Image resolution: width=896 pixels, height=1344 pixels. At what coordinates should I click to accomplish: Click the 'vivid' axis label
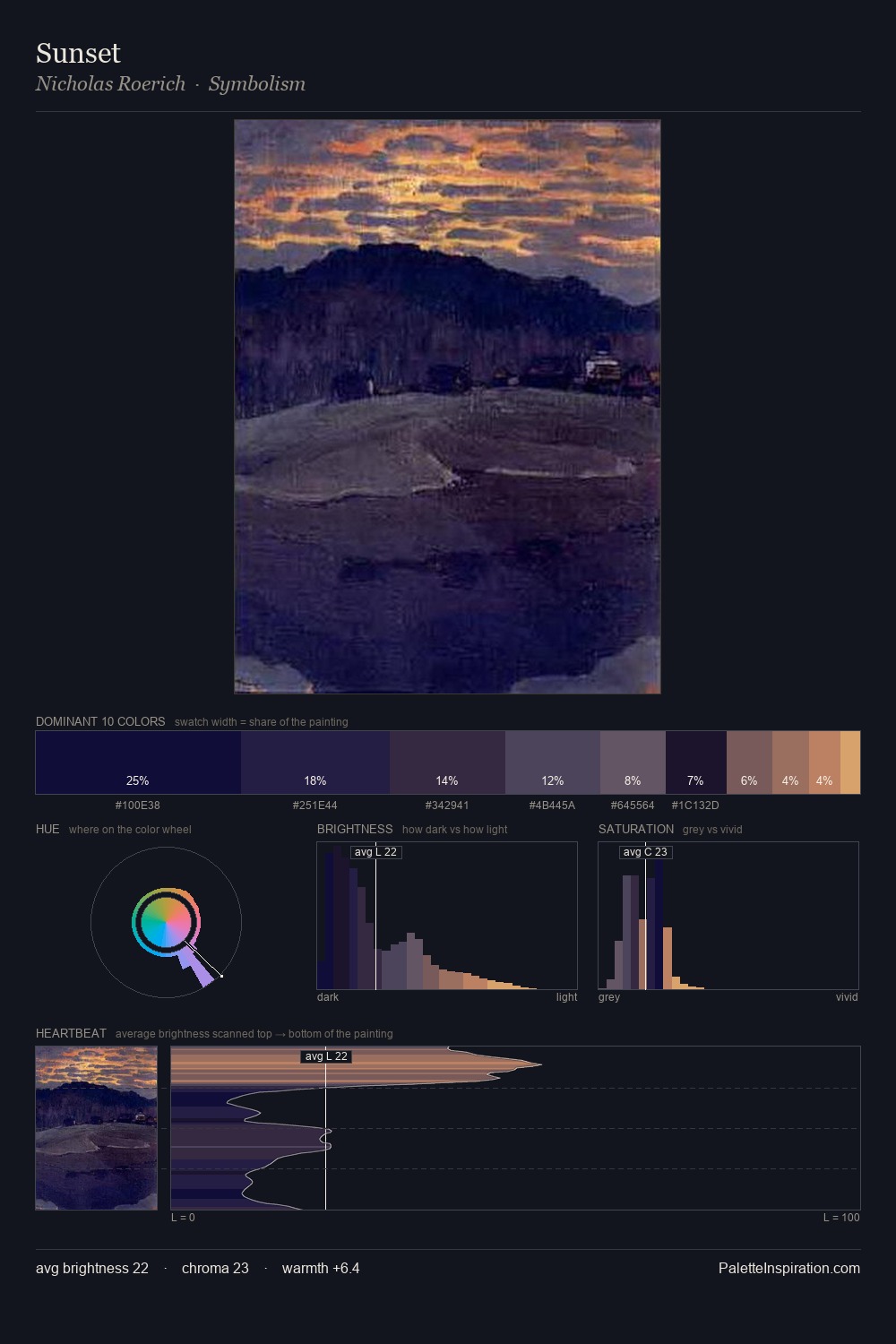[x=847, y=997]
